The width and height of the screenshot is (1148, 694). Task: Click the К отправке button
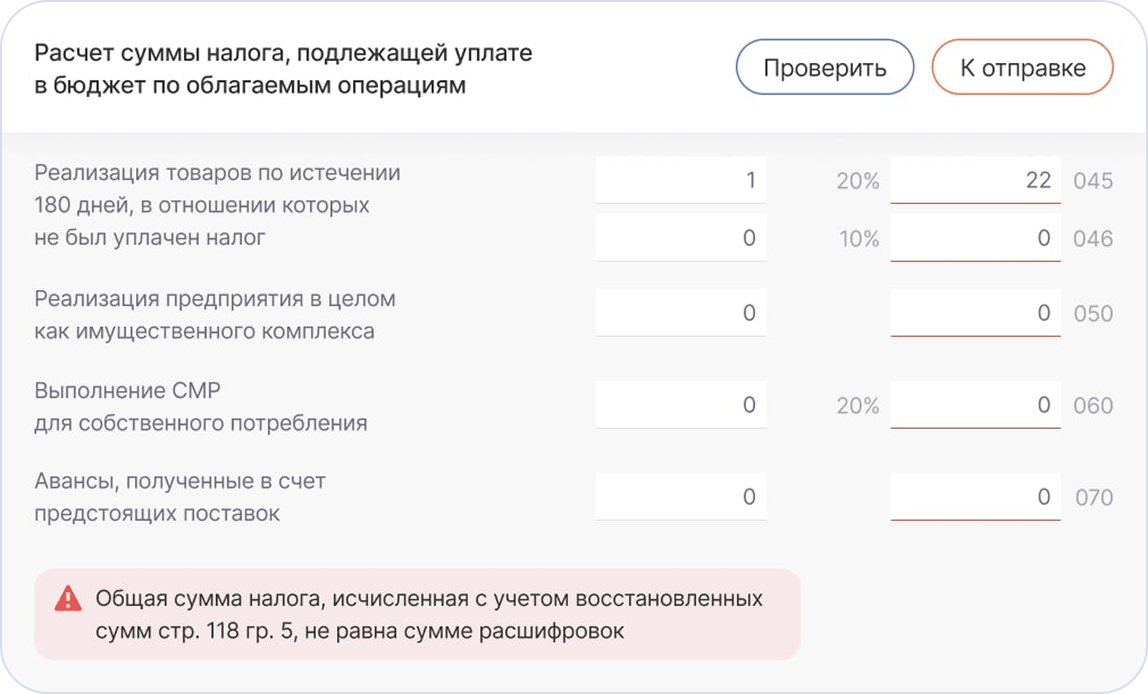coord(1022,67)
